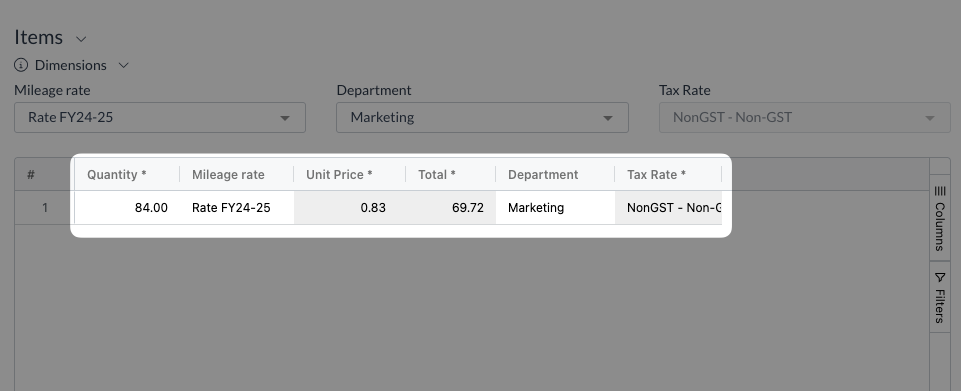Open the Columns side panel

click(x=940, y=218)
